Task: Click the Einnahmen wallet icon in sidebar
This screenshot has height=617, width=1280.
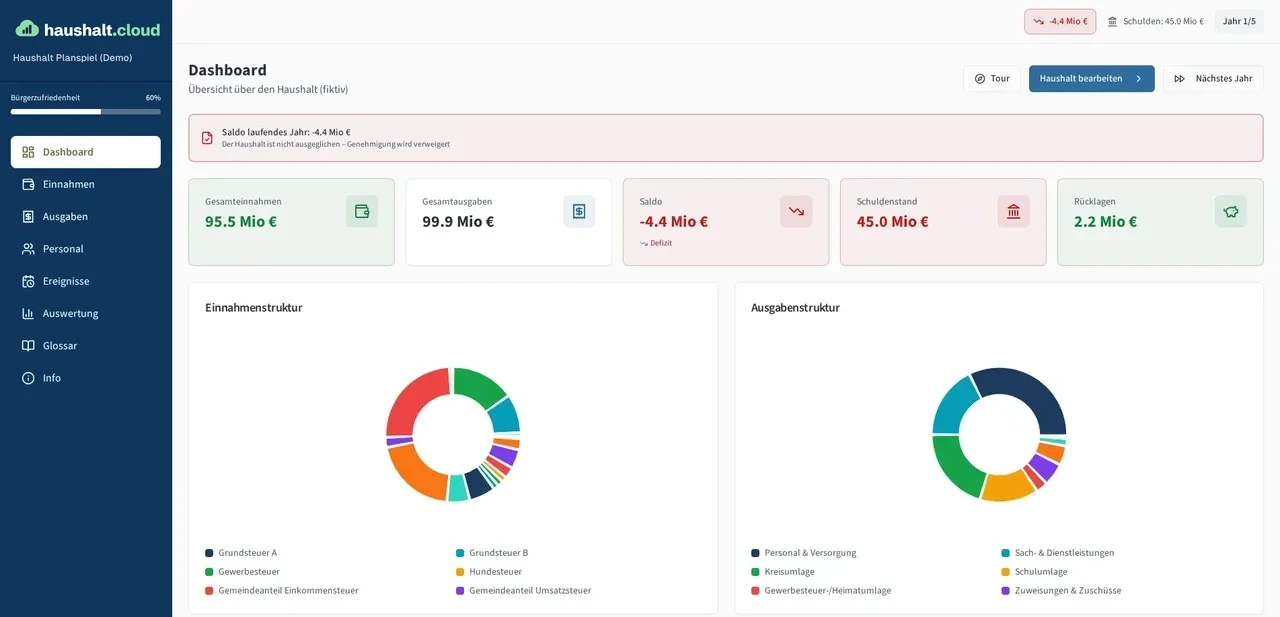Action: (x=28, y=184)
